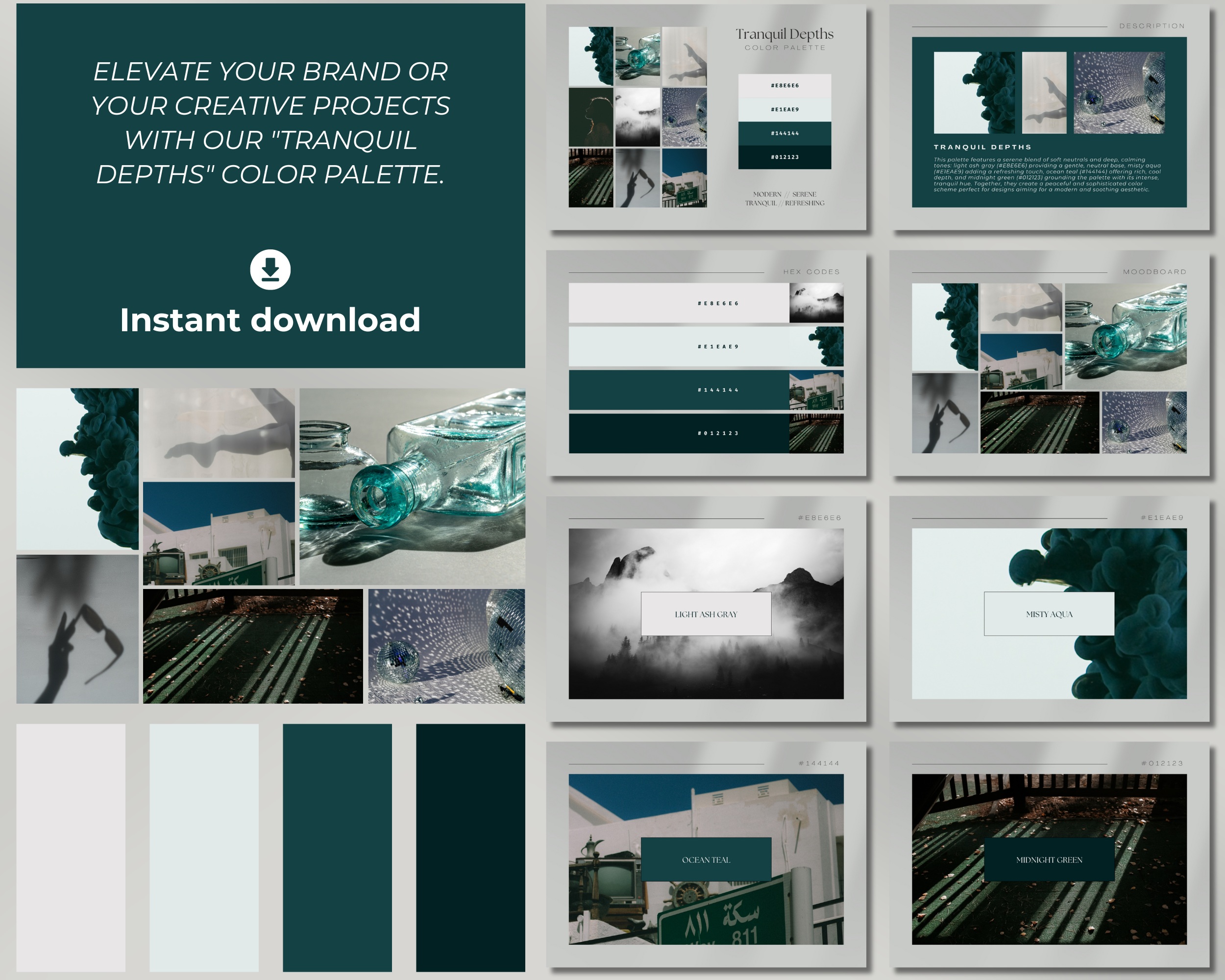
Task: Select the midnight green bottom swatch
Action: 470,847
